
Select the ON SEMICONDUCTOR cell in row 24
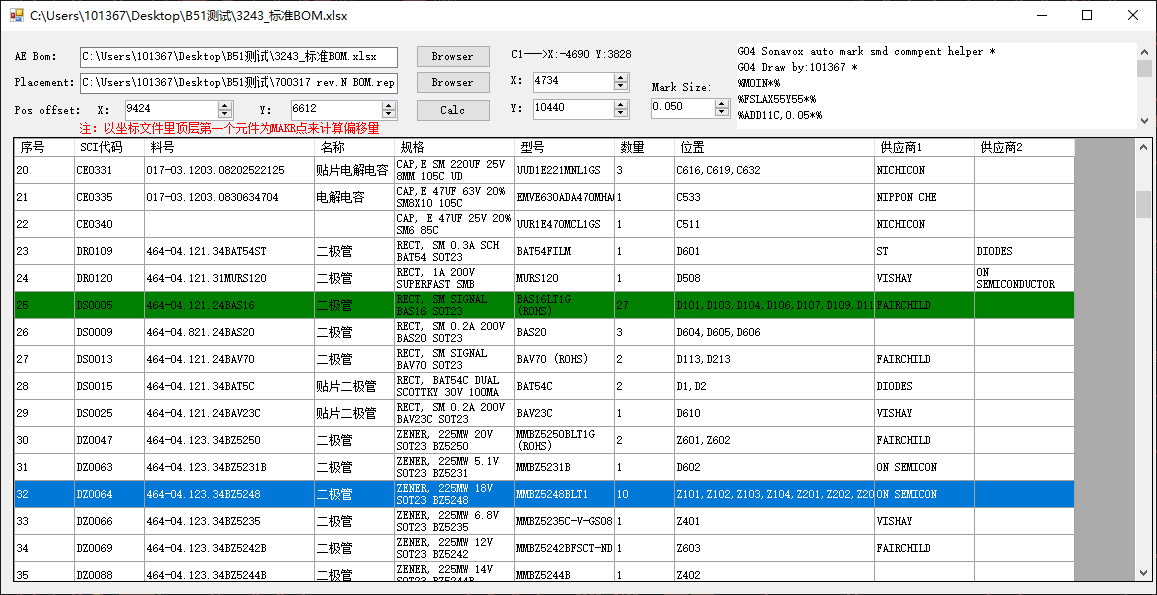1024,278
